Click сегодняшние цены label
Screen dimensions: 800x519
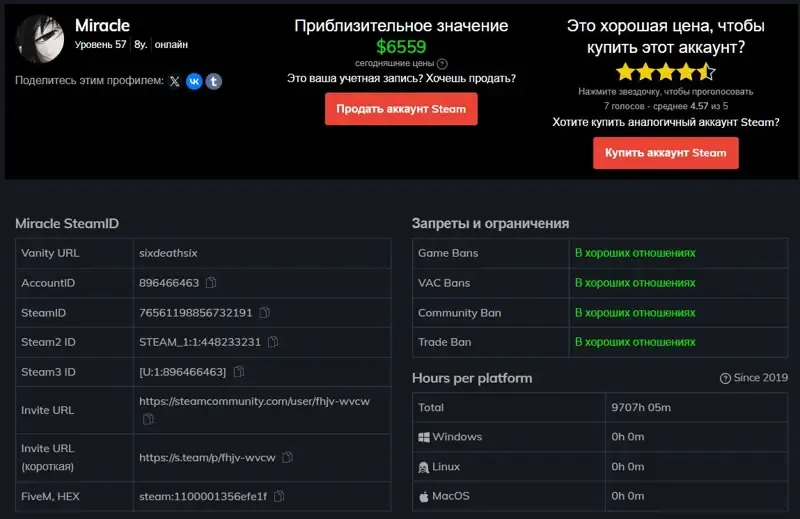394,63
